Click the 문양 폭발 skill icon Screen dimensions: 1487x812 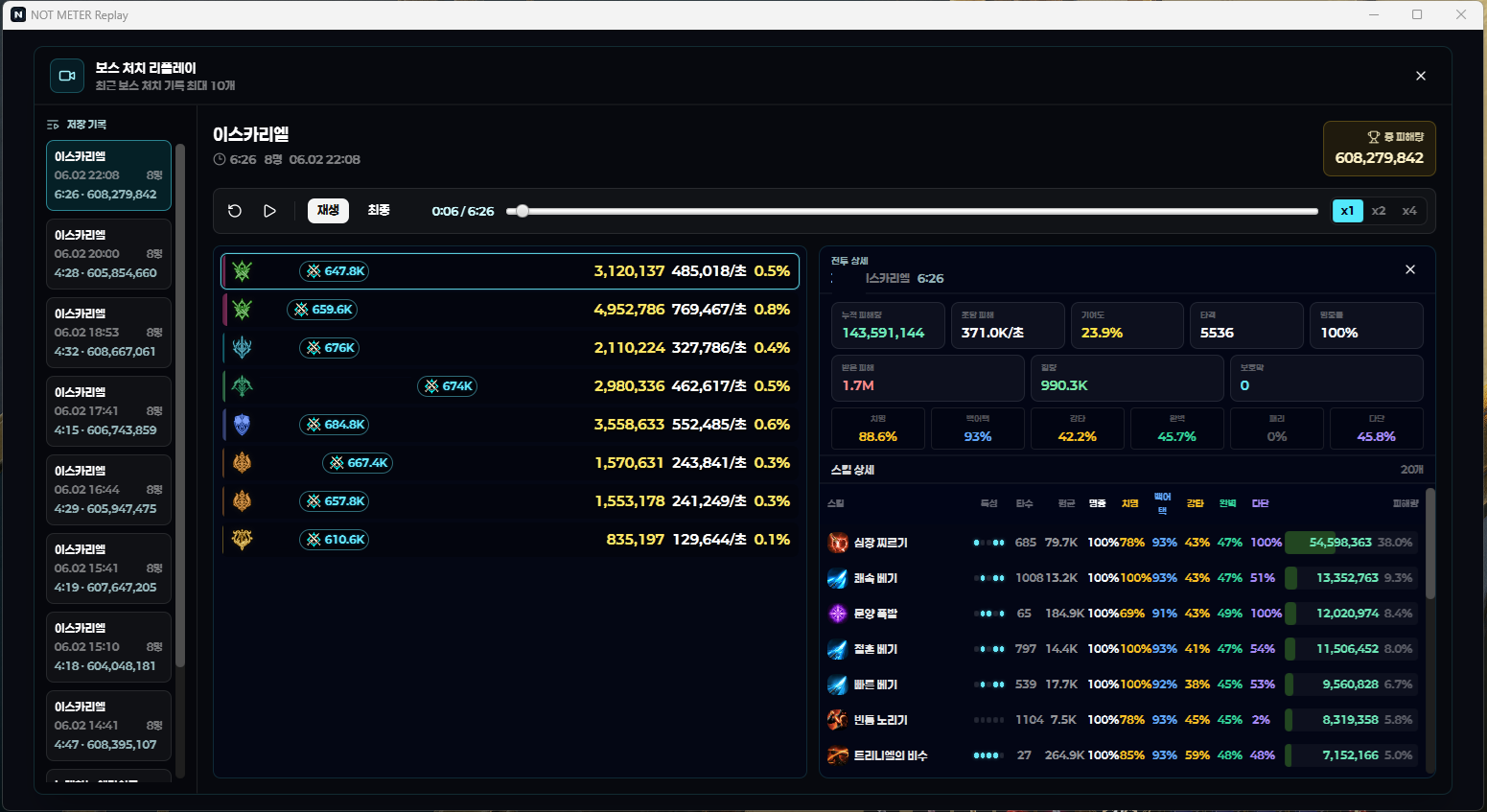click(x=838, y=614)
